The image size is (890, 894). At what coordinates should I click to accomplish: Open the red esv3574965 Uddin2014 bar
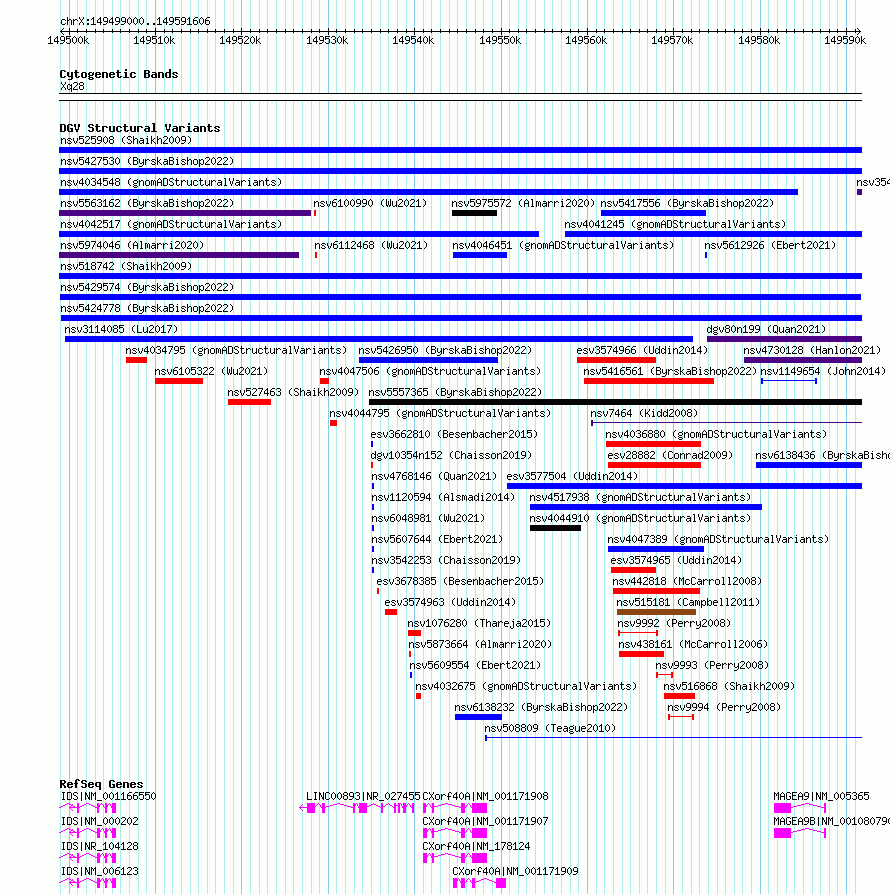(x=633, y=571)
